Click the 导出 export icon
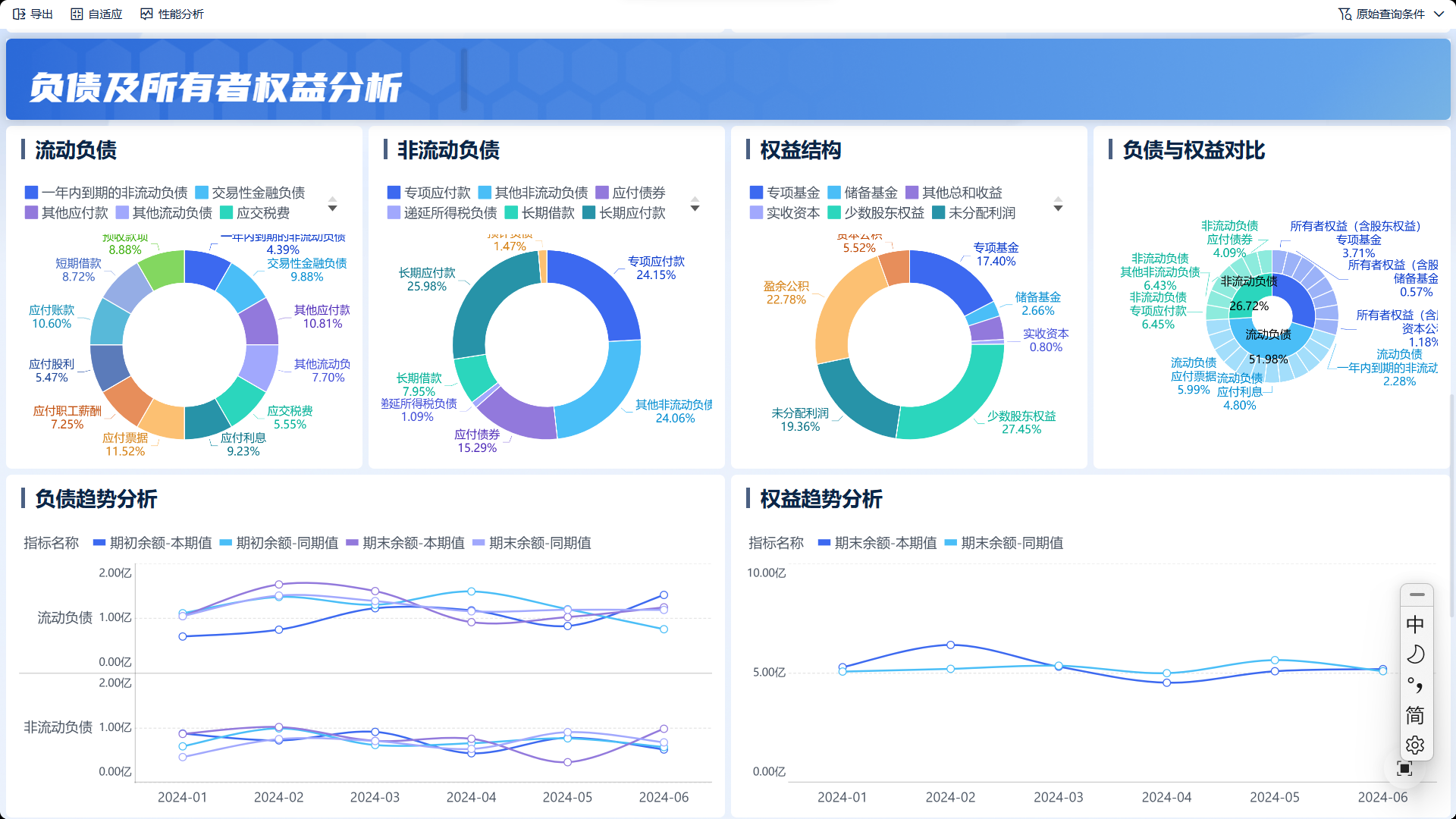This screenshot has height=819, width=1456. tap(20, 14)
